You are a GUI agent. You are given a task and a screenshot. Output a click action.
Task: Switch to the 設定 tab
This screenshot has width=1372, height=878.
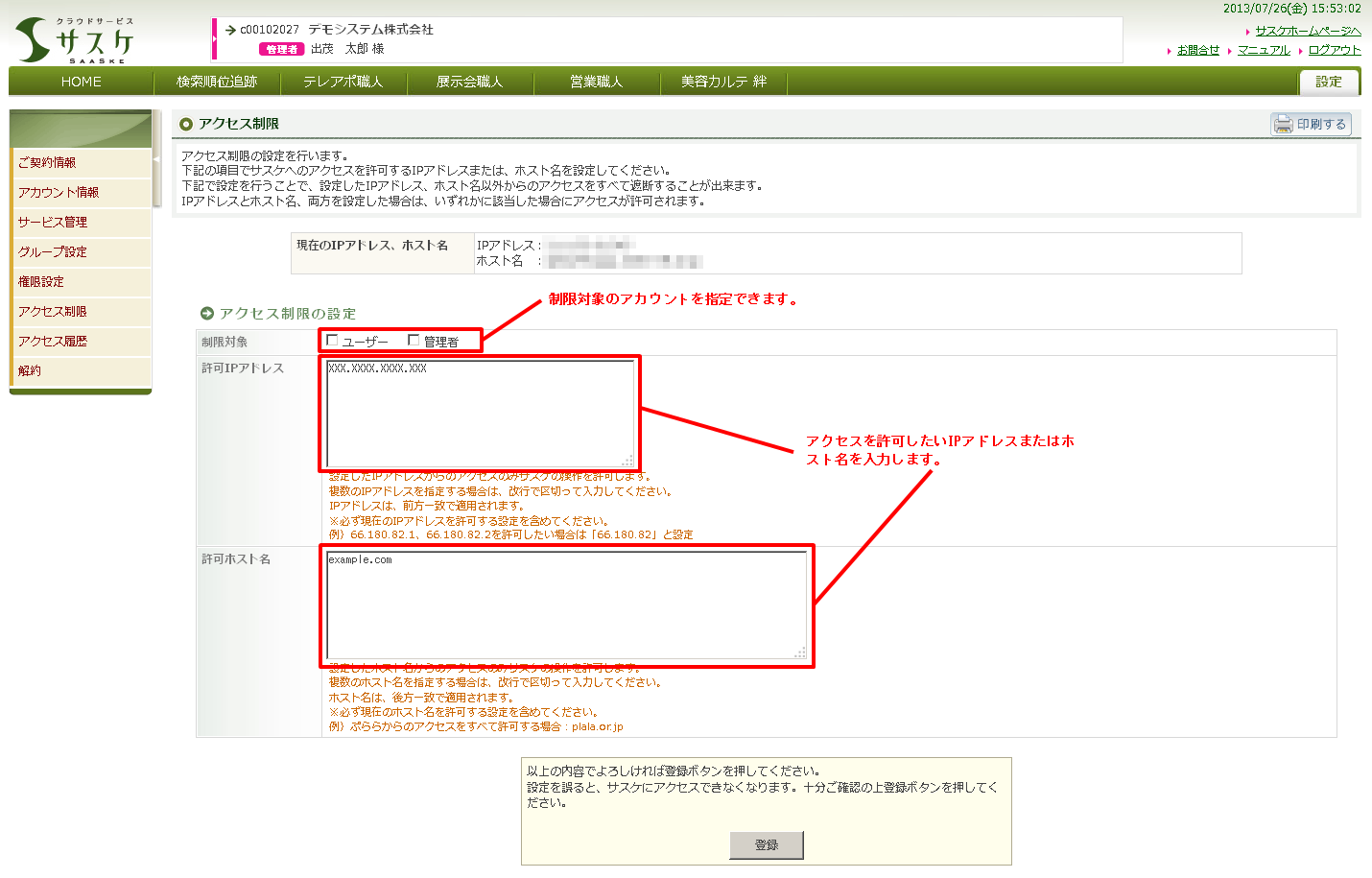[x=1328, y=82]
